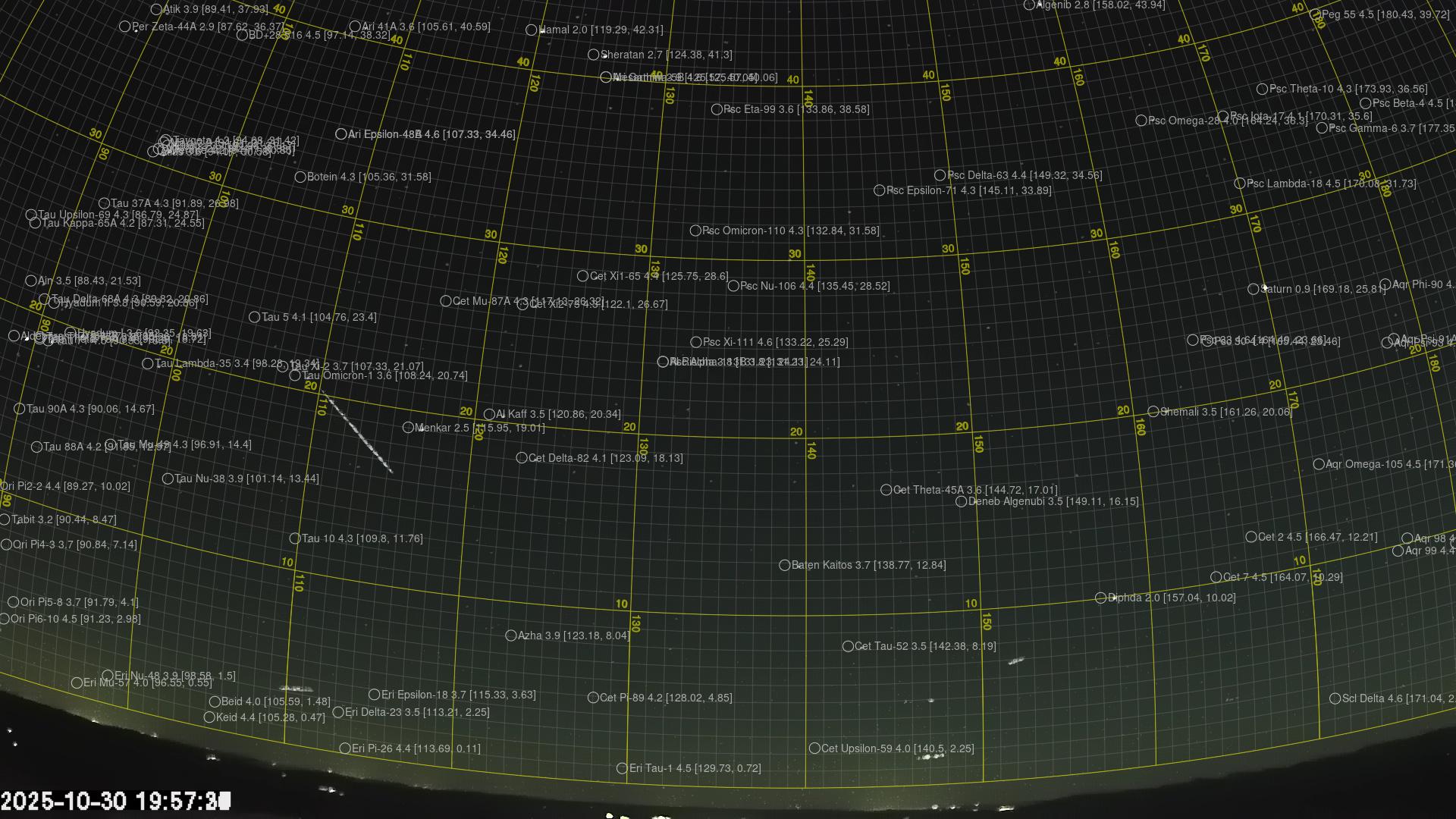The width and height of the screenshot is (1456, 819).
Task: Click the Shemali star circle marker
Action: point(1153,412)
